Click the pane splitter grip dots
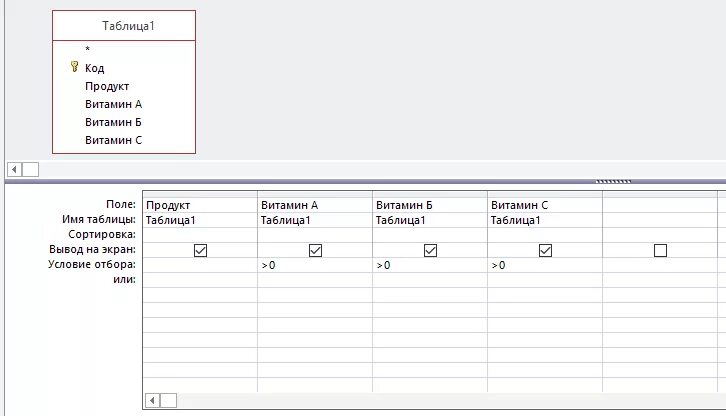Viewport: 726px width, 416px height. point(613,182)
